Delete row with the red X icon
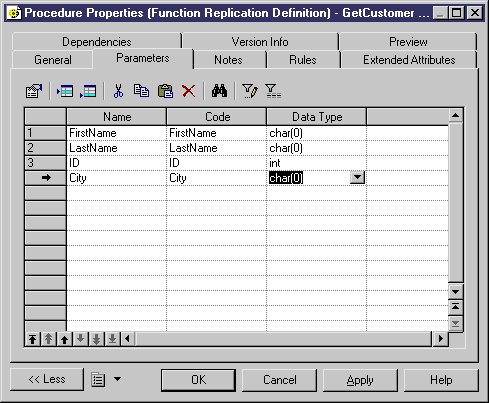 [189, 91]
